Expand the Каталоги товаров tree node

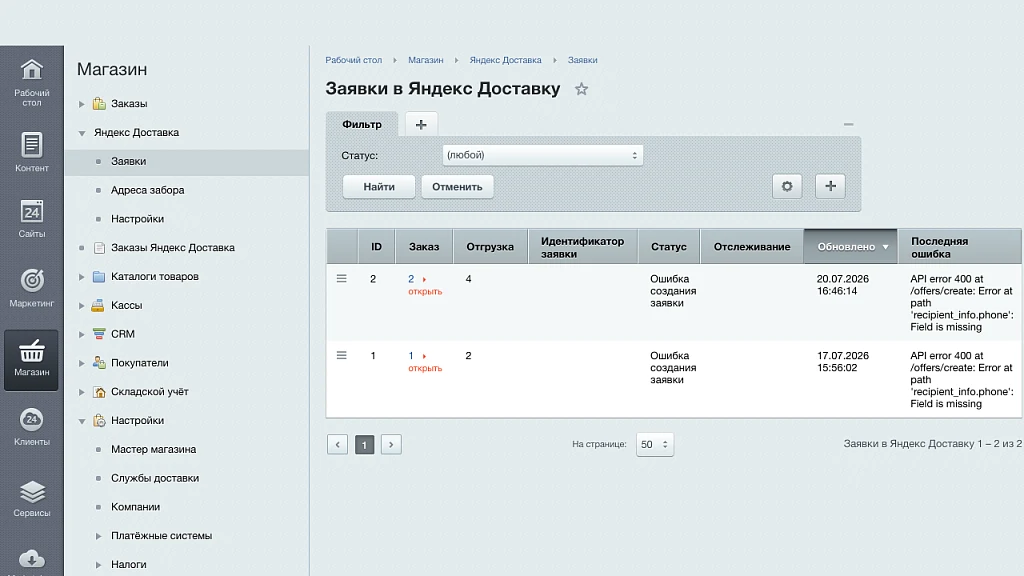[x=82, y=277]
